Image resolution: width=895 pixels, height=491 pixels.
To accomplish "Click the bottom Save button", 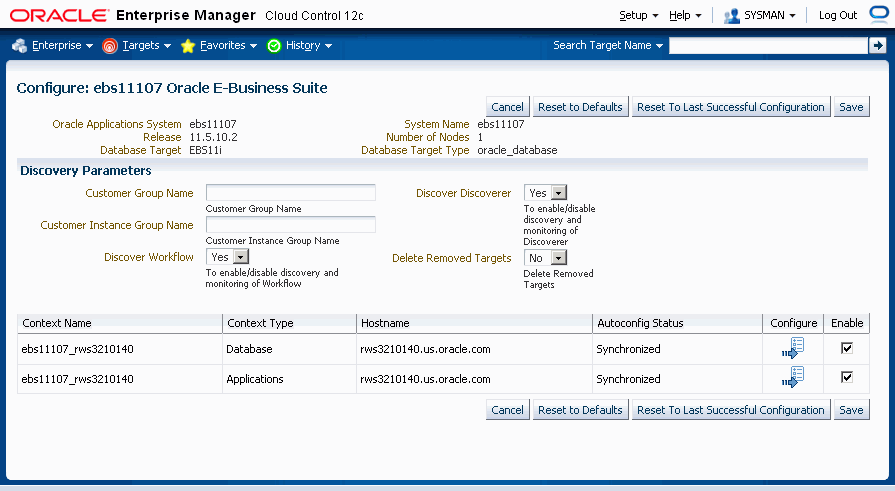I will click(x=851, y=410).
